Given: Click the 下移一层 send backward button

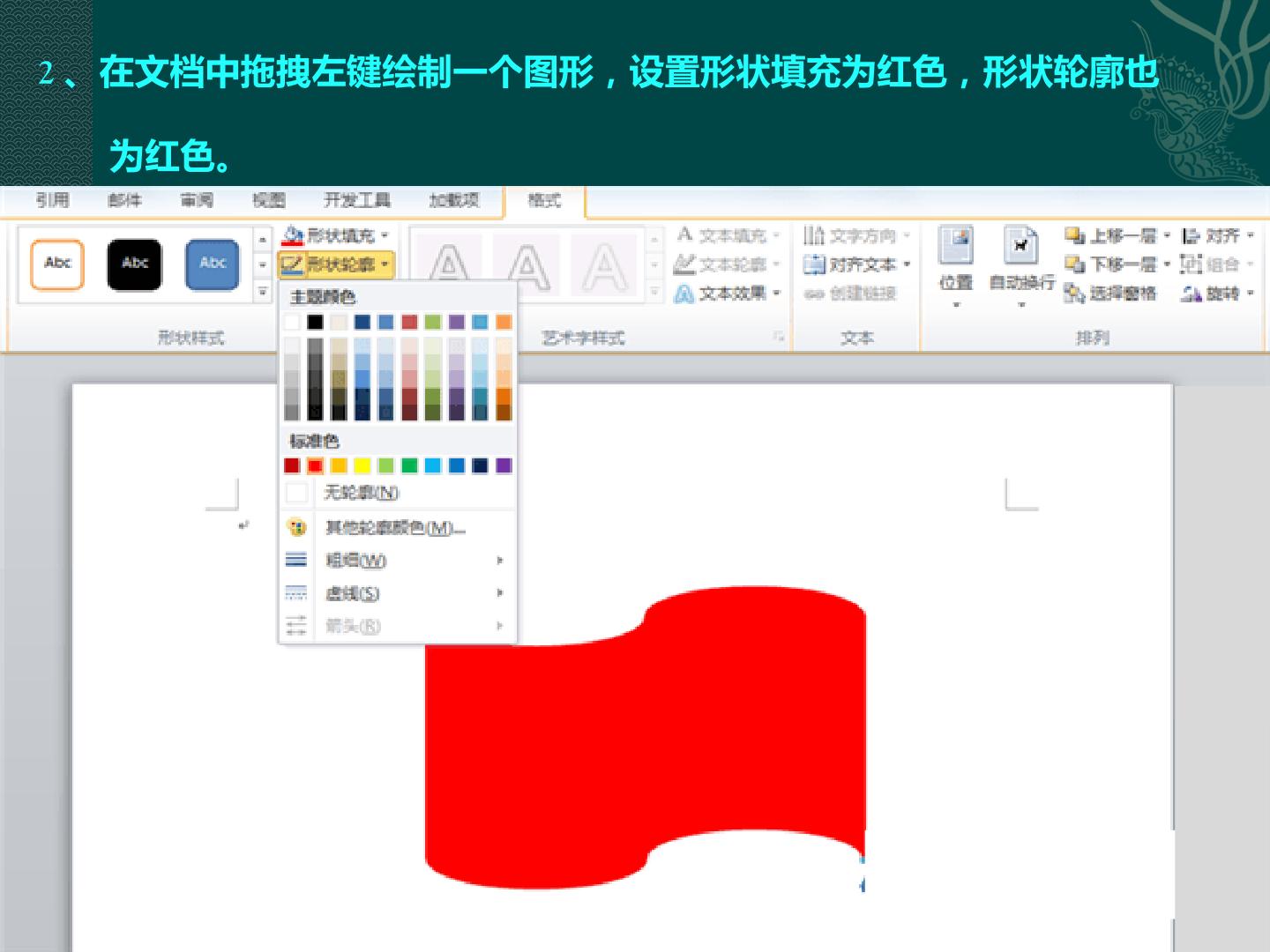Looking at the screenshot, I should [x=1117, y=264].
